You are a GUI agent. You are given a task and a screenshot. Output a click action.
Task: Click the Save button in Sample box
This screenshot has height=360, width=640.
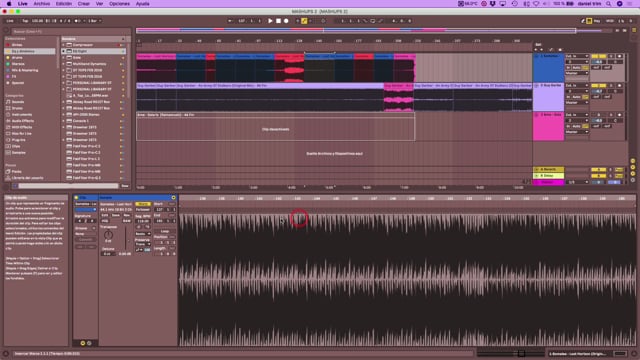[x=116, y=215]
